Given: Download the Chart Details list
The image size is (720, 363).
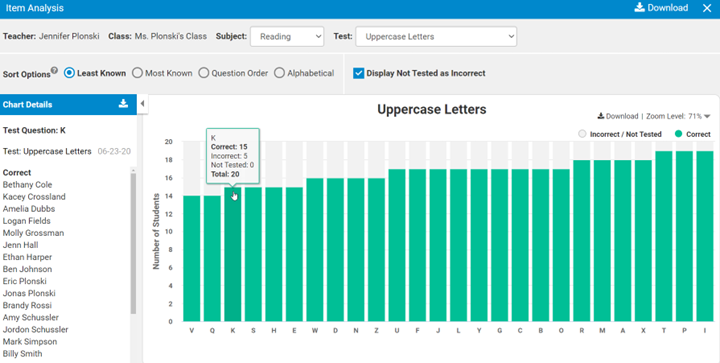Looking at the screenshot, I should pos(123,104).
